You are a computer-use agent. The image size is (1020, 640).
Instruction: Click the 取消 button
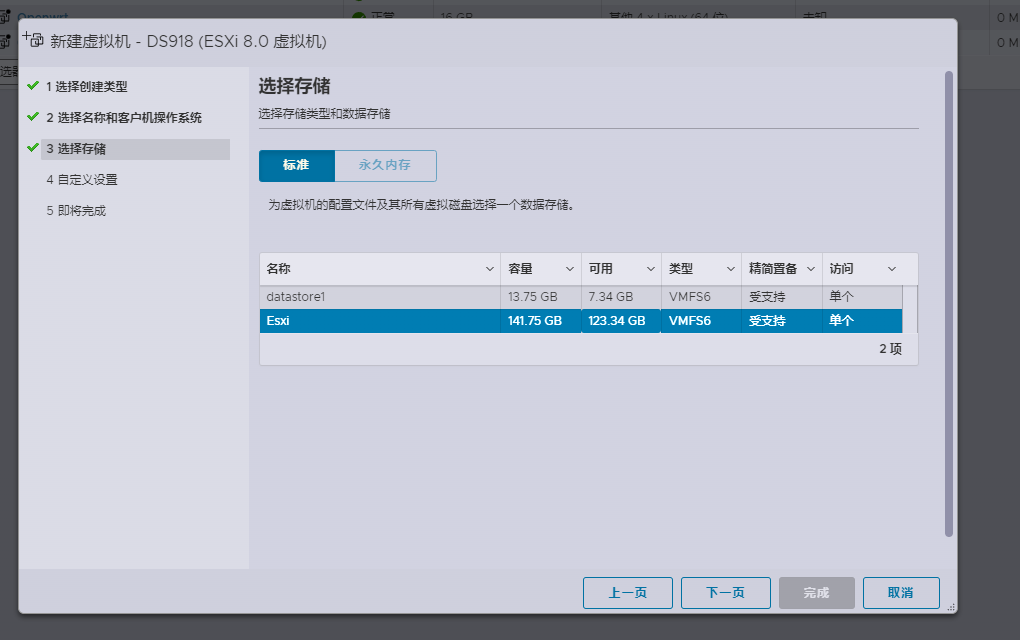[900, 593]
